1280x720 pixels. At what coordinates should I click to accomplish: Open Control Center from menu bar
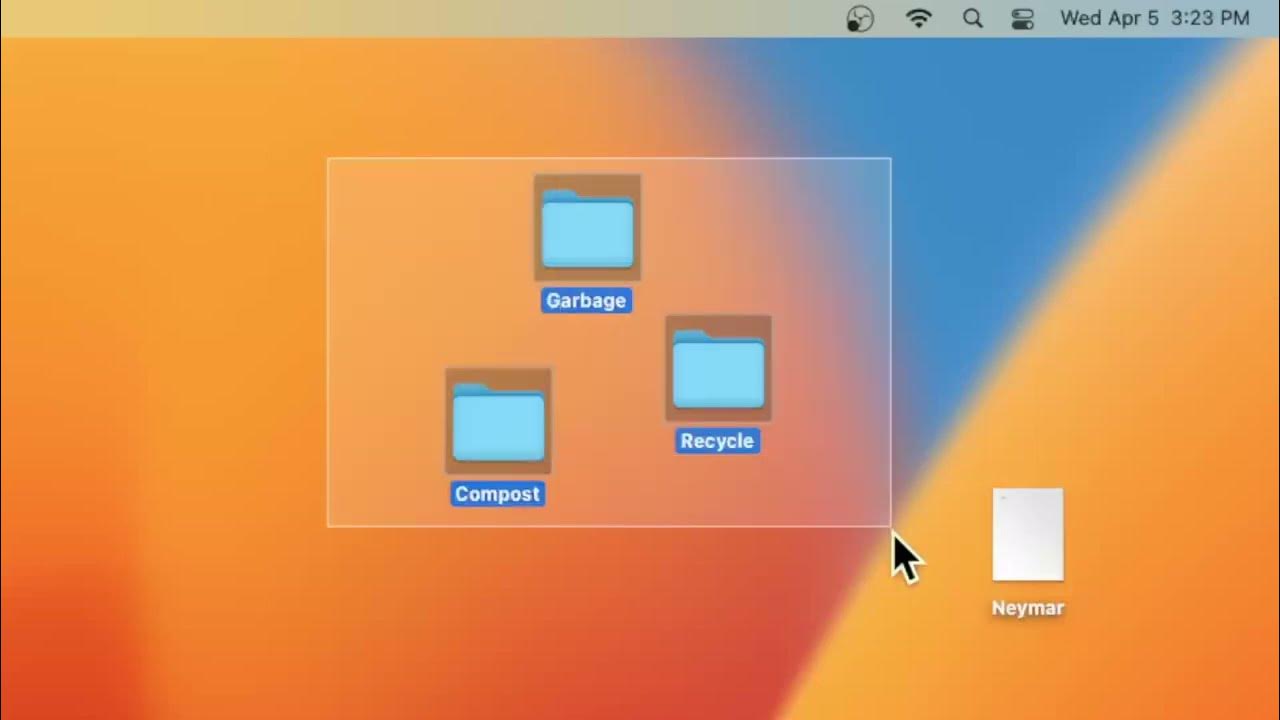(x=1022, y=18)
